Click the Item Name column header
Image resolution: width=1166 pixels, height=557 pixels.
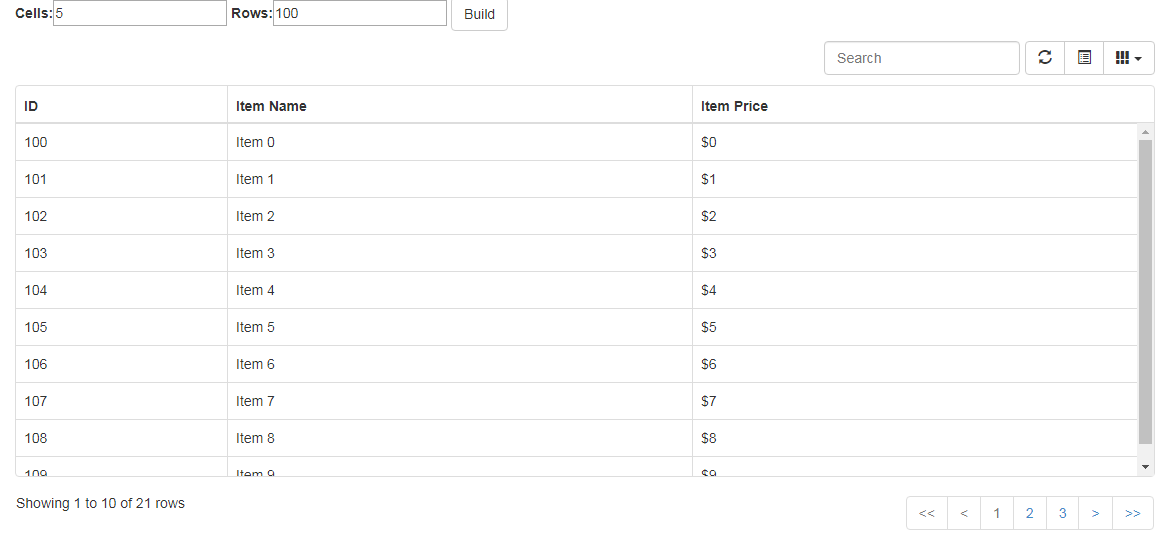tap(460, 106)
